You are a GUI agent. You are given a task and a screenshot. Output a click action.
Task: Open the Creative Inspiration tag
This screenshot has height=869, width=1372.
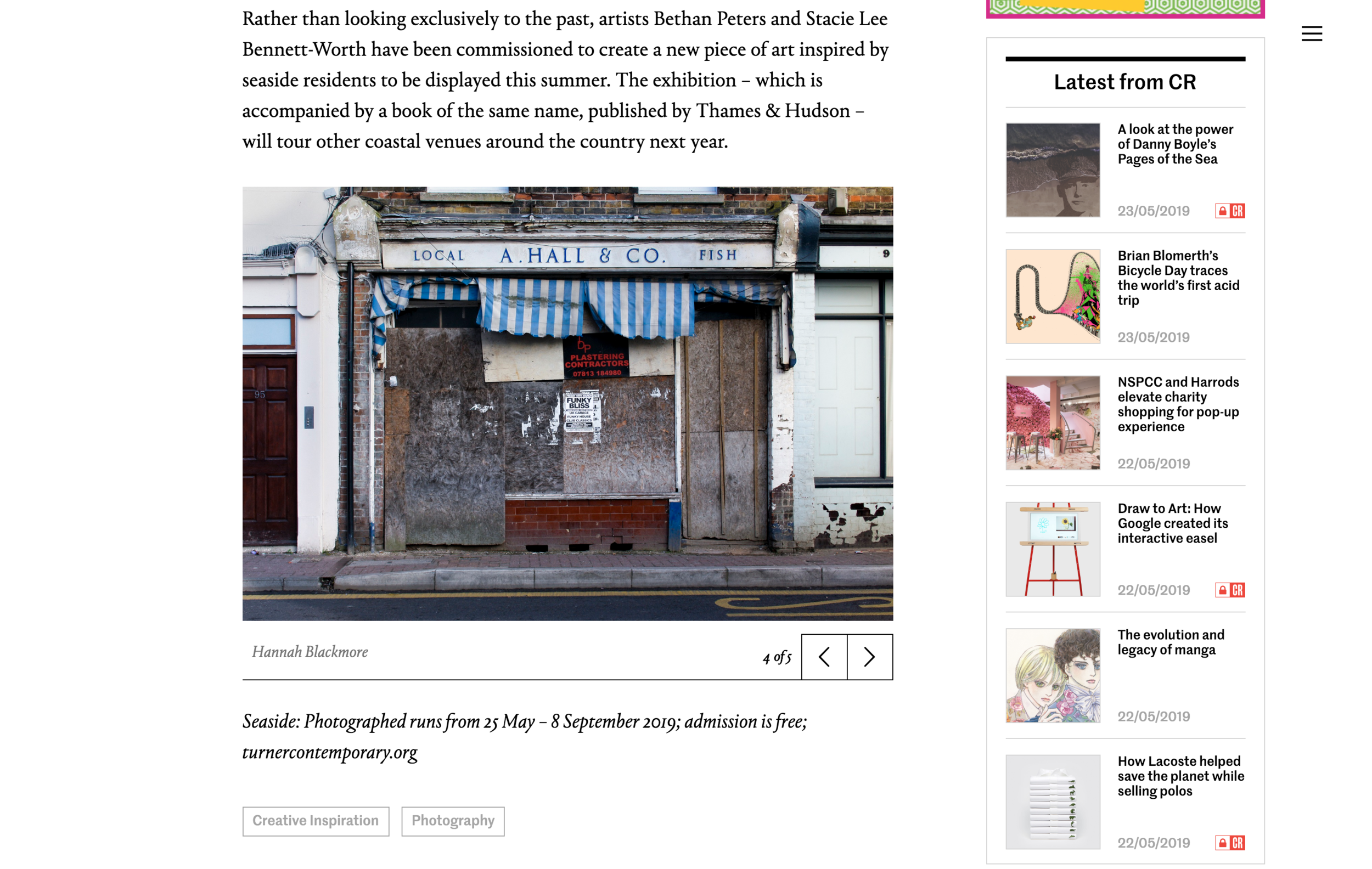coord(316,821)
